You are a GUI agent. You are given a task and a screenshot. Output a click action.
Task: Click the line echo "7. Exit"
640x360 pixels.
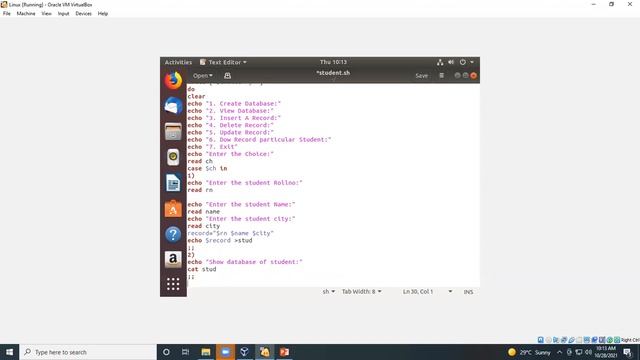click(x=212, y=147)
